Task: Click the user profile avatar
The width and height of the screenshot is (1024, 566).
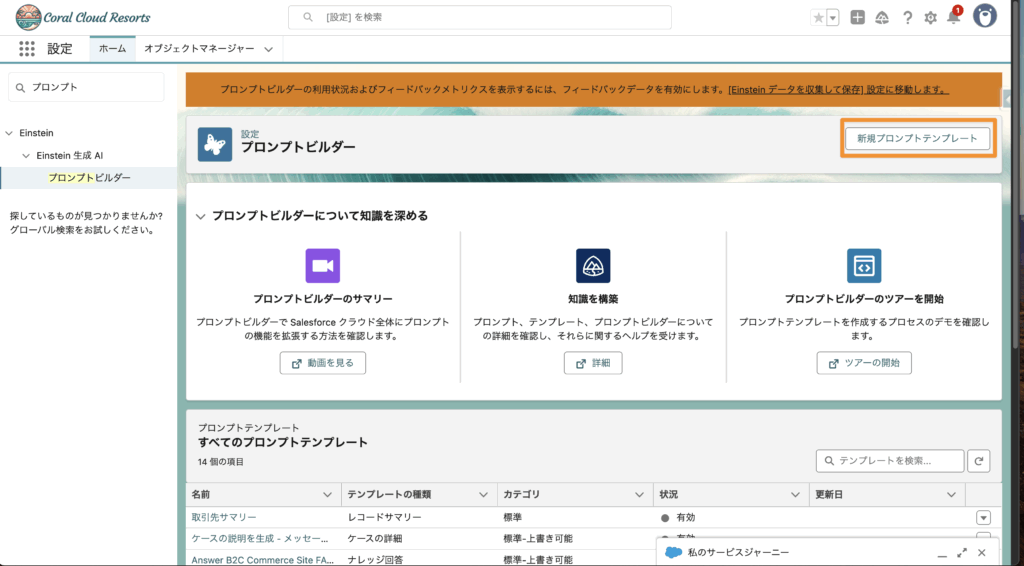Action: click(985, 17)
